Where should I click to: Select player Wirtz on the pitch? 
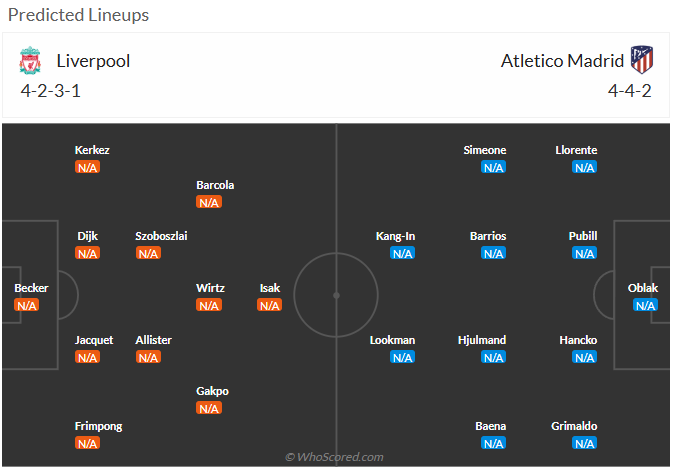(210, 288)
